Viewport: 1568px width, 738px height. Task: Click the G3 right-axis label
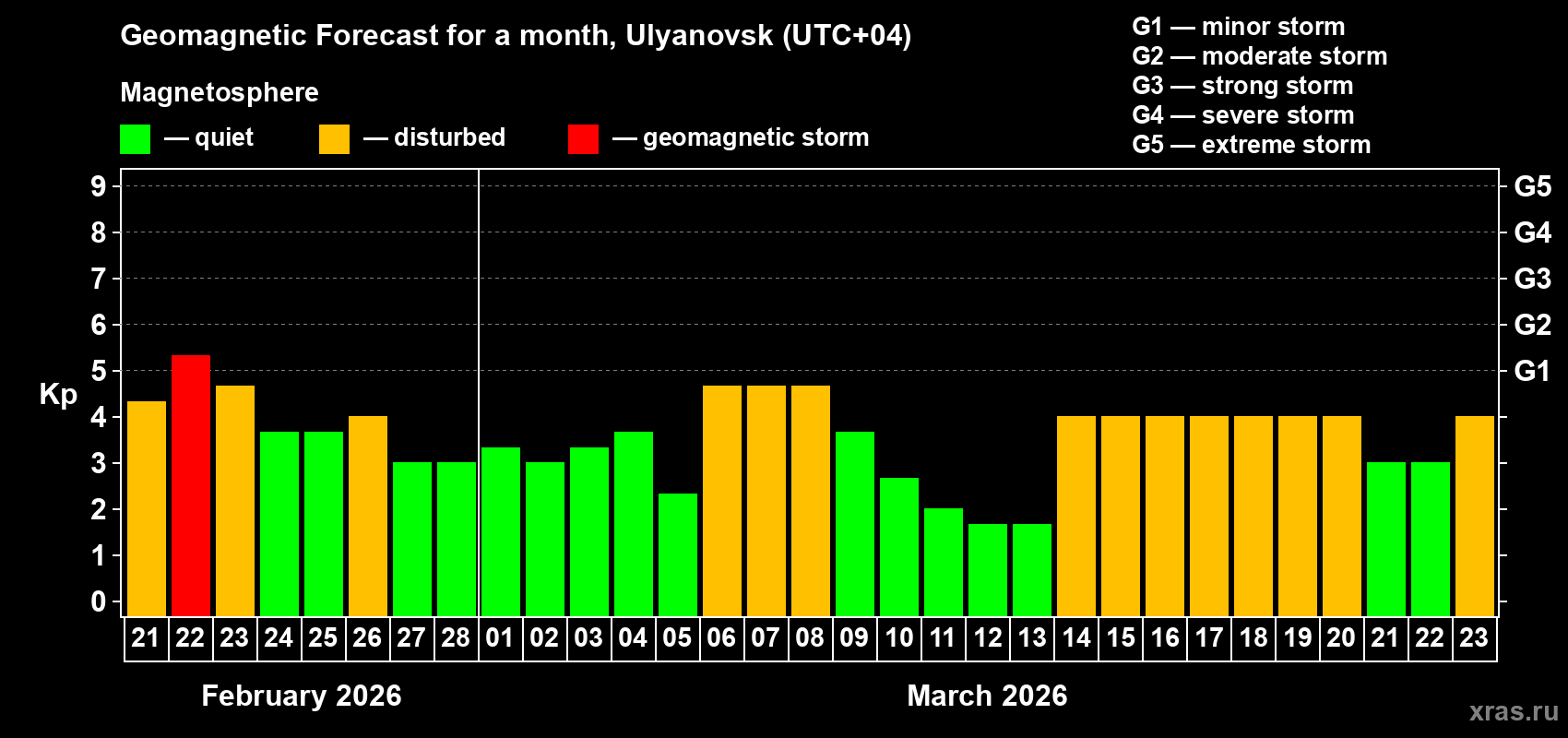(x=1533, y=279)
